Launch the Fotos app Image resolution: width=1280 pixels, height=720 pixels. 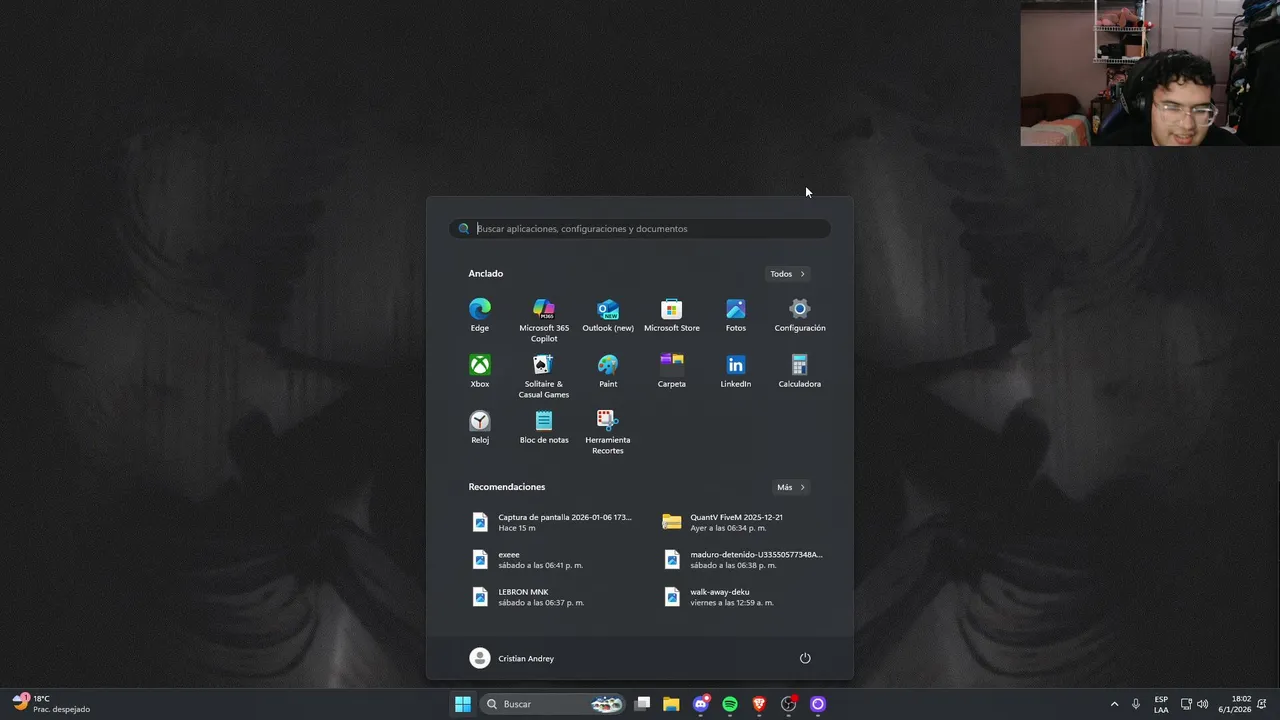(736, 315)
